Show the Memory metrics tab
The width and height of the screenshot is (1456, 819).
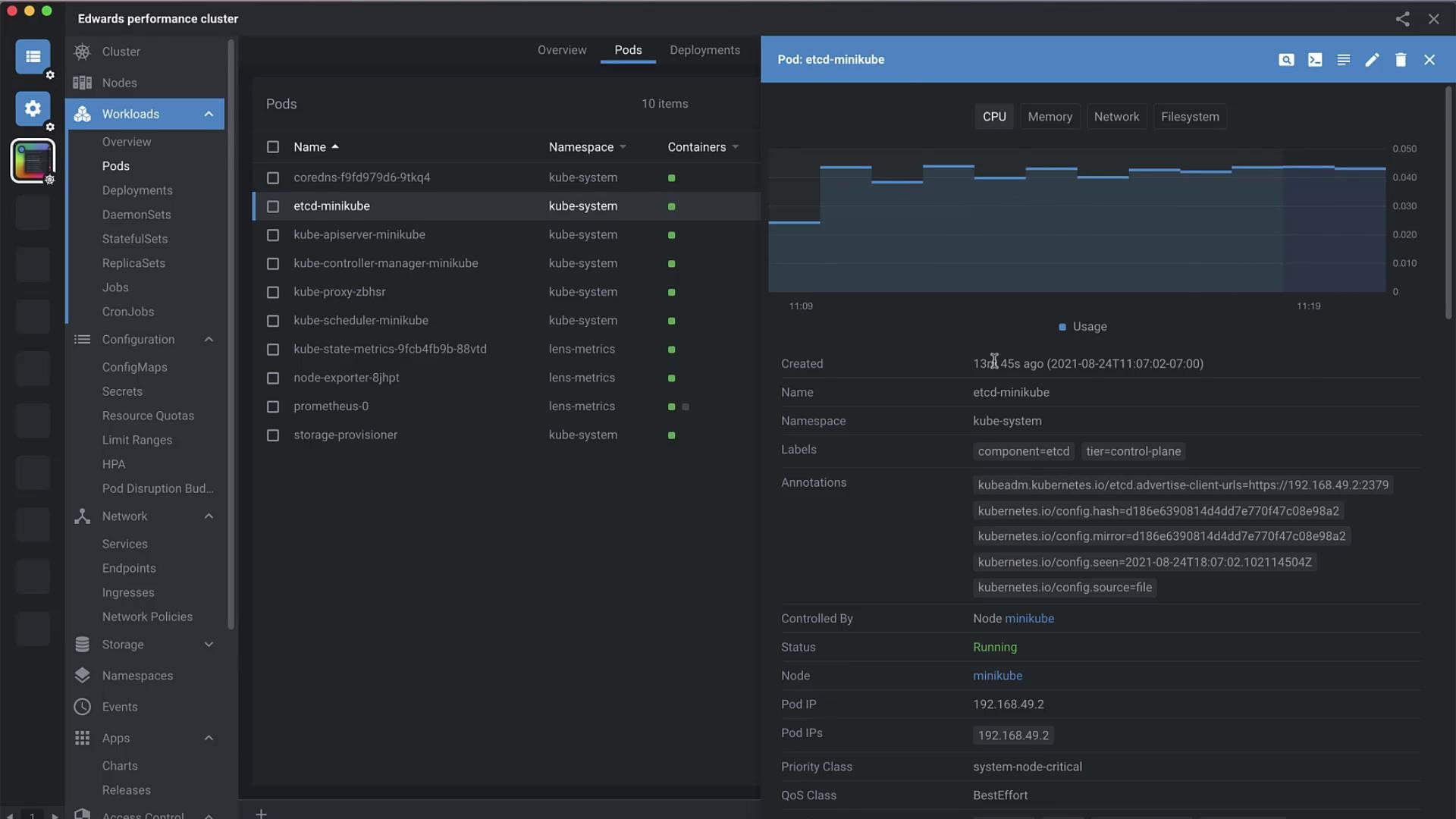pos(1050,117)
